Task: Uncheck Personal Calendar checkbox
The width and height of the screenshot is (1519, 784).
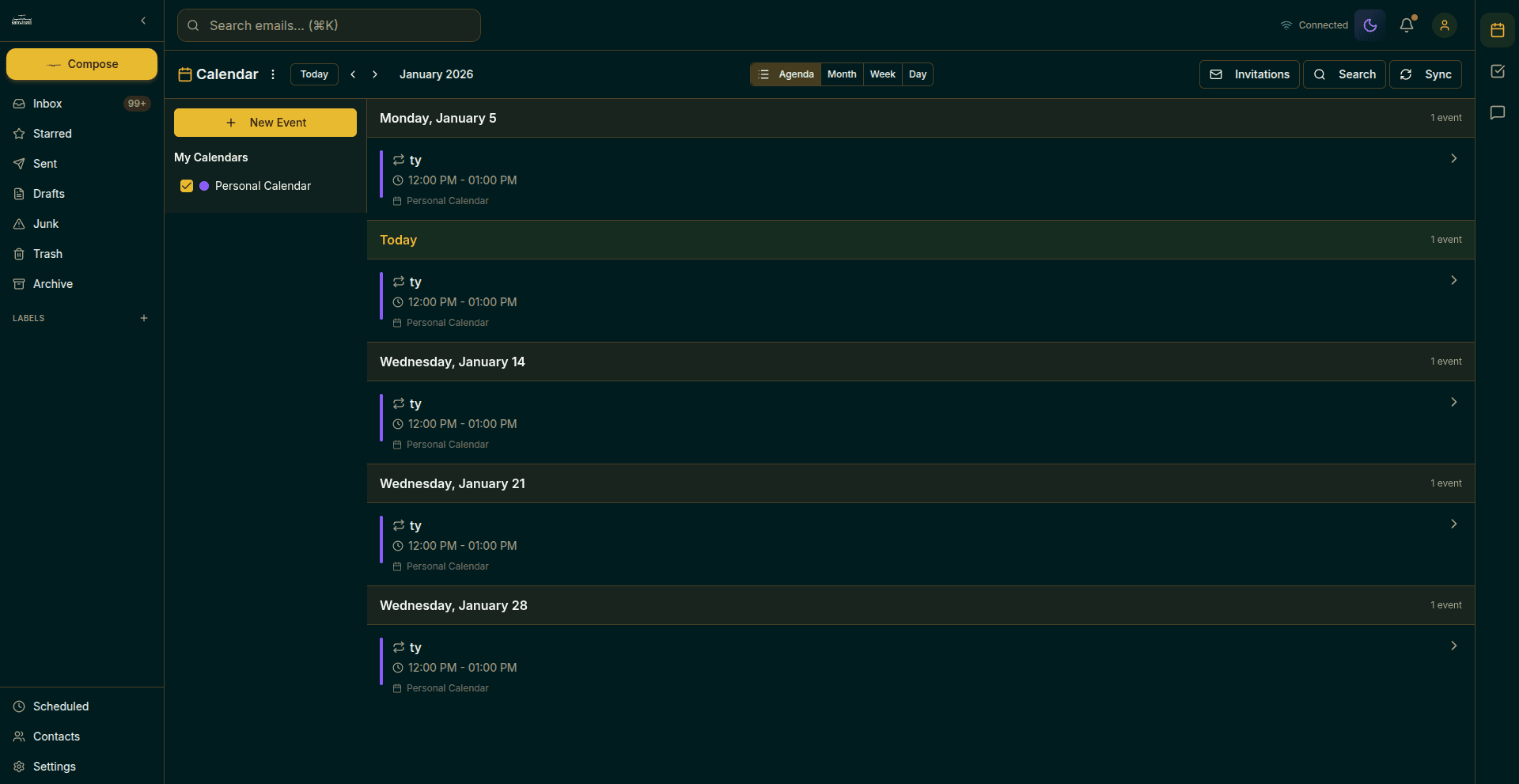Action: pyautogui.click(x=187, y=186)
